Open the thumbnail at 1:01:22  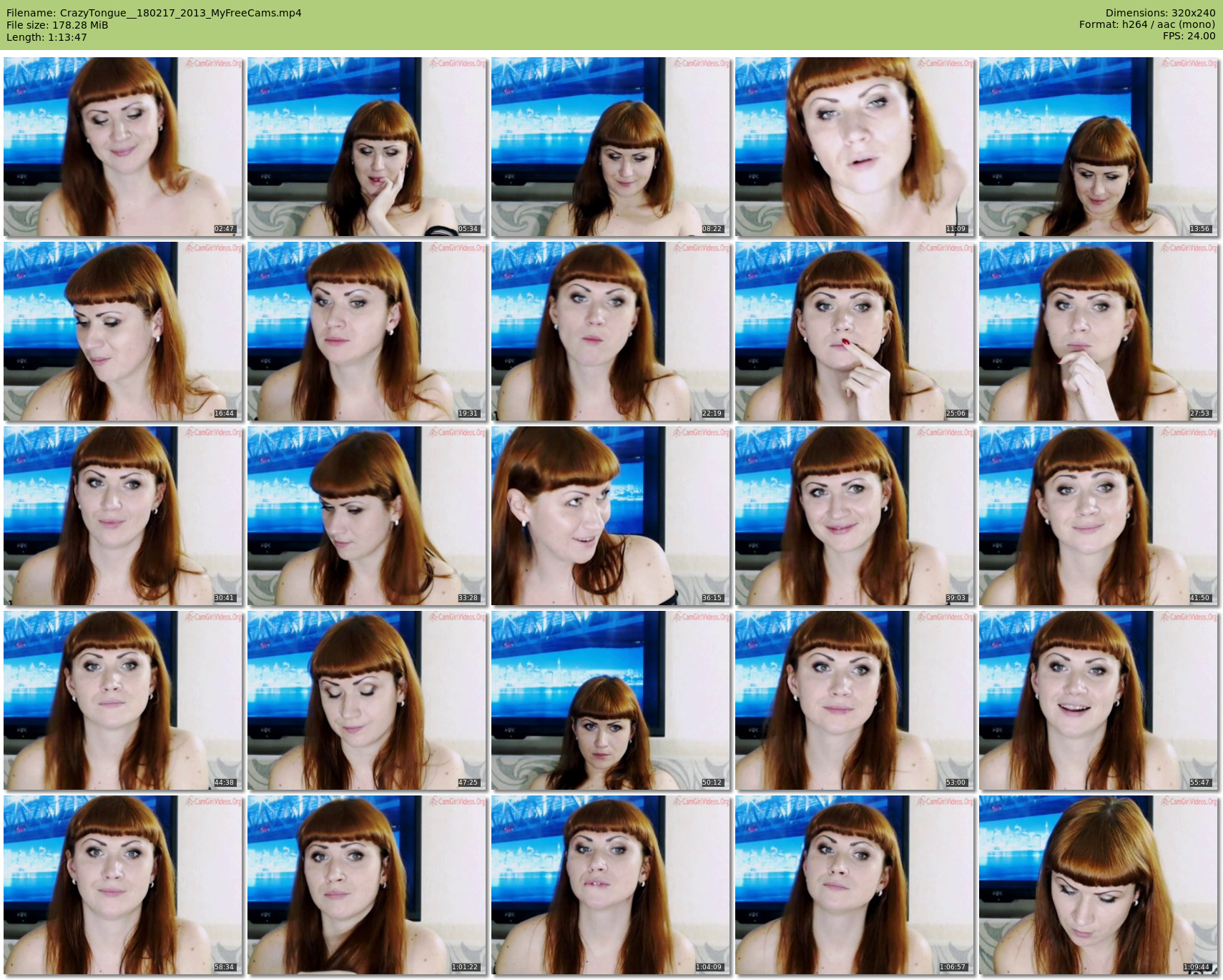(x=367, y=885)
